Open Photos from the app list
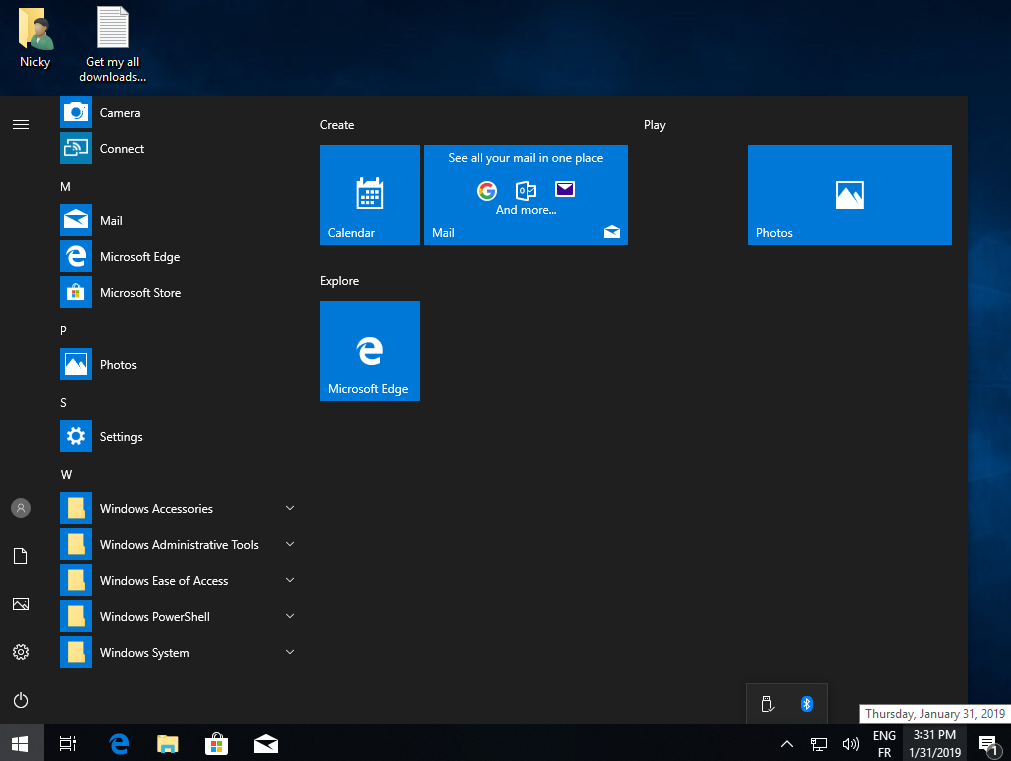The image size is (1011, 761). pos(179,364)
